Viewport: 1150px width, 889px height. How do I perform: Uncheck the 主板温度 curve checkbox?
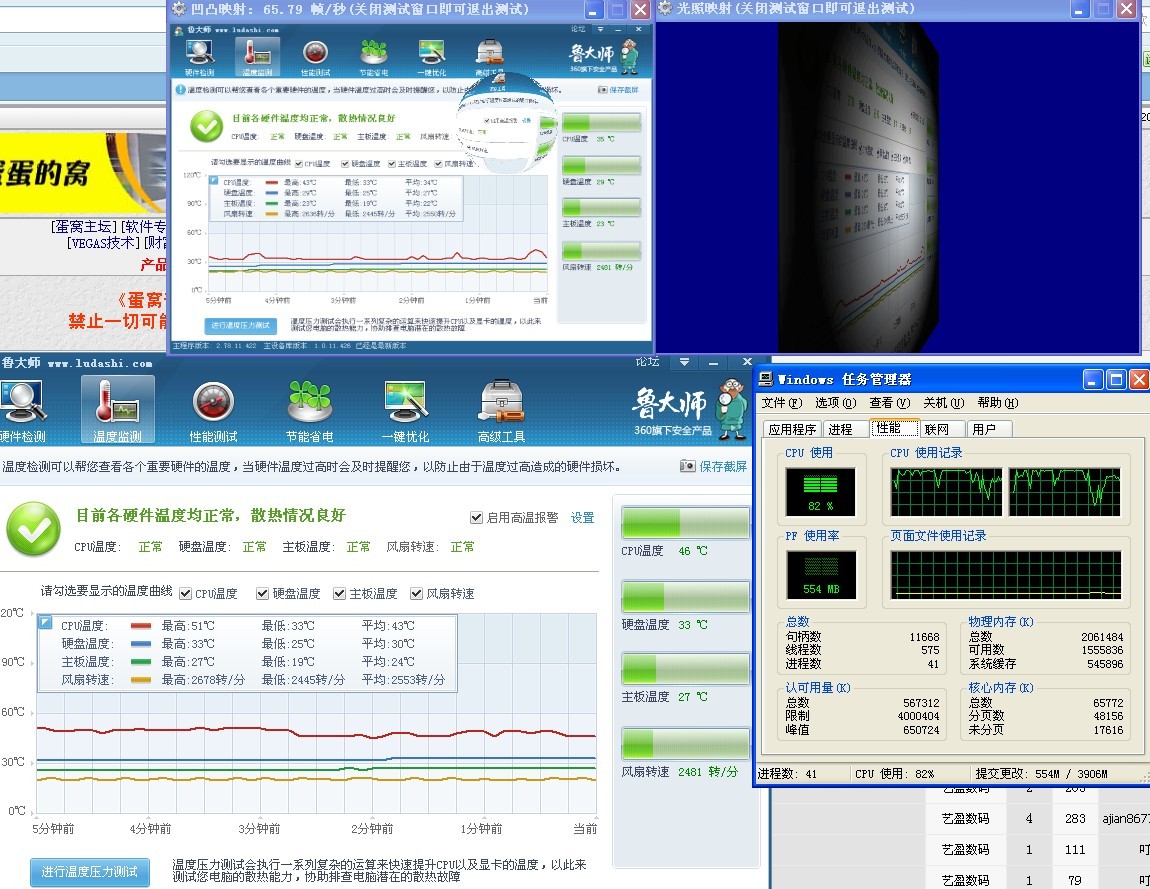(340, 593)
